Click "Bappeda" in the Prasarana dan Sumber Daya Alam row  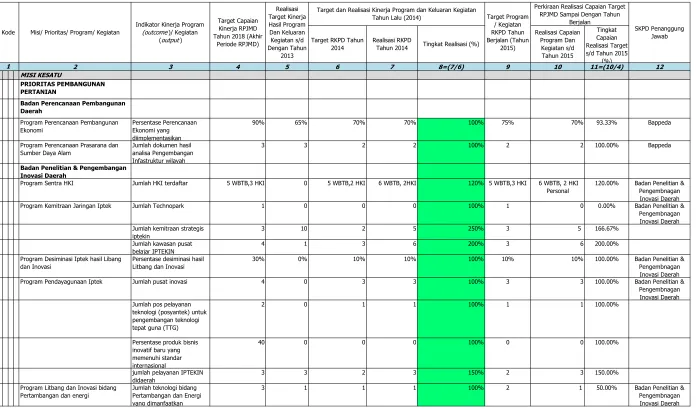tap(660, 152)
